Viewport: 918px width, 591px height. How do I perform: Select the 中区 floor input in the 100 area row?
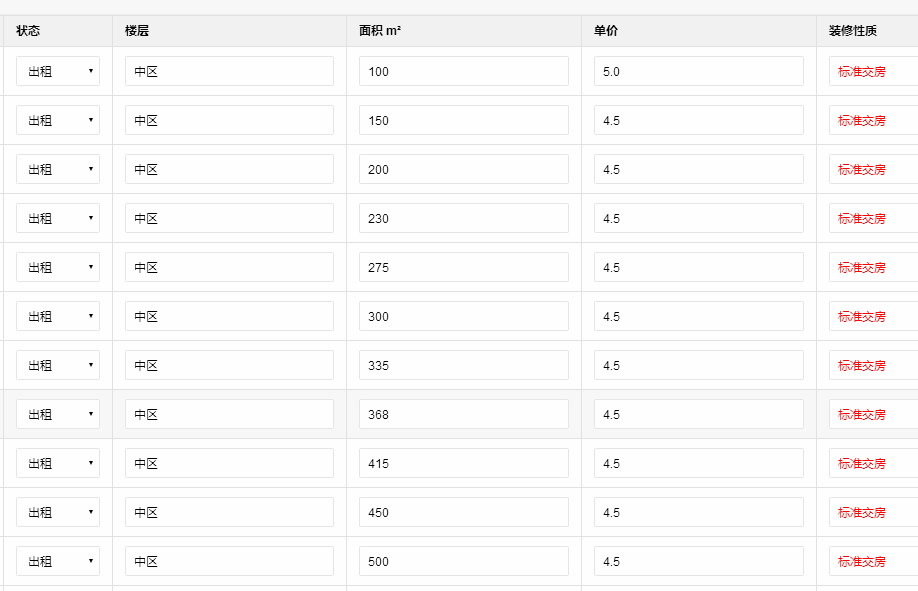click(x=229, y=71)
